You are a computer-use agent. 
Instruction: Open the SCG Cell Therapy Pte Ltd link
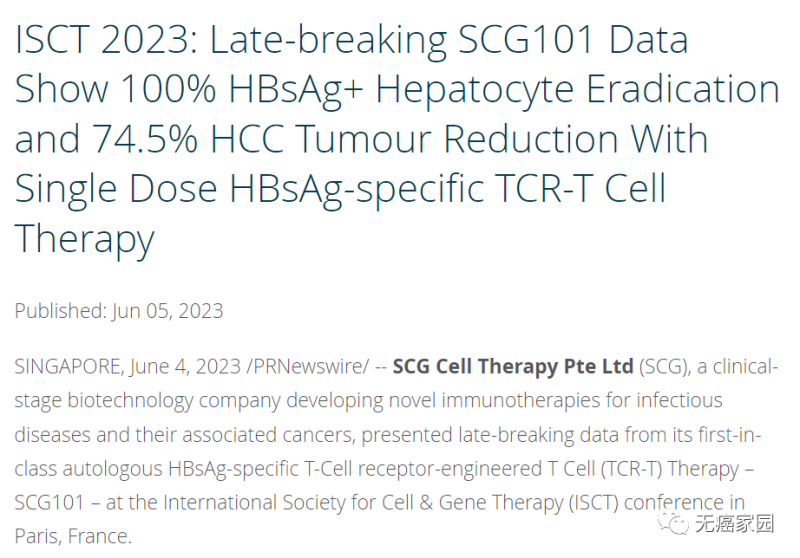click(513, 367)
